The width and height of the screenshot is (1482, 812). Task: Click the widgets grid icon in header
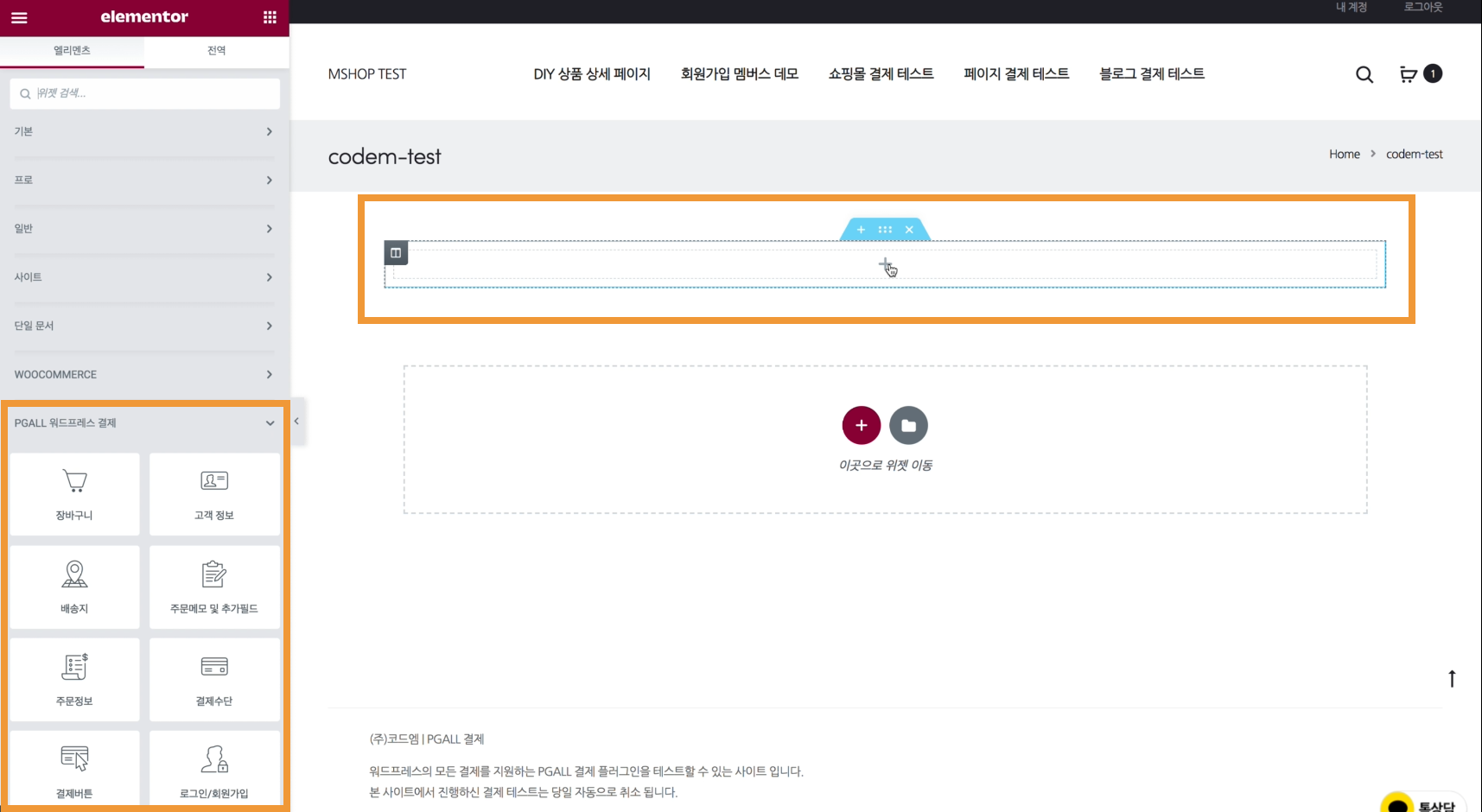(270, 17)
